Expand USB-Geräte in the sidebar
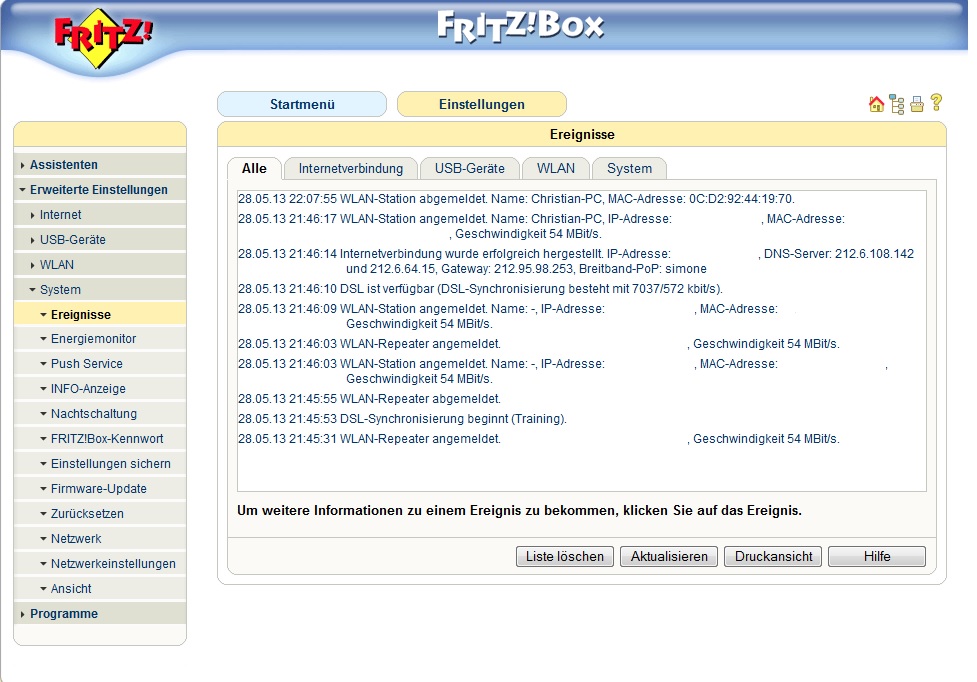 [100, 239]
